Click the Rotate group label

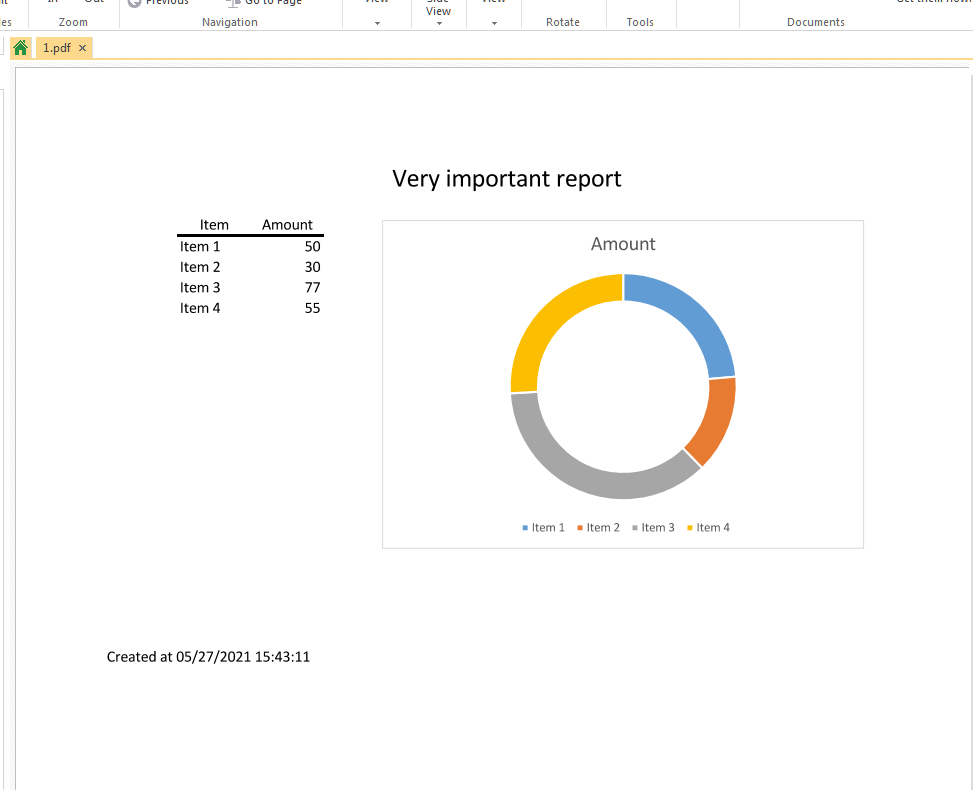pos(563,22)
